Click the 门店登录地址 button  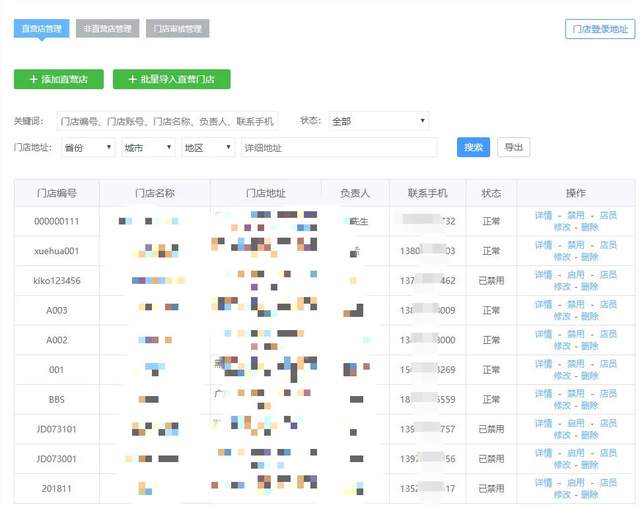[x=600, y=29]
